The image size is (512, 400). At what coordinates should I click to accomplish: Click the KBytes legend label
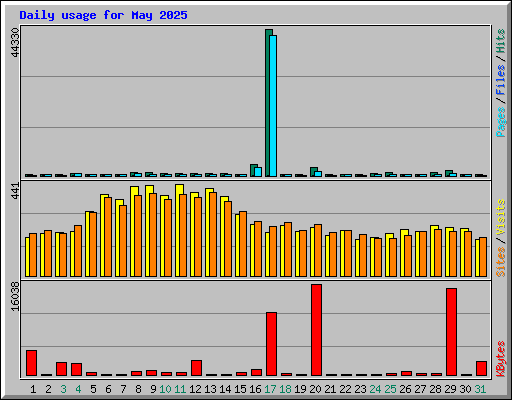501,359
